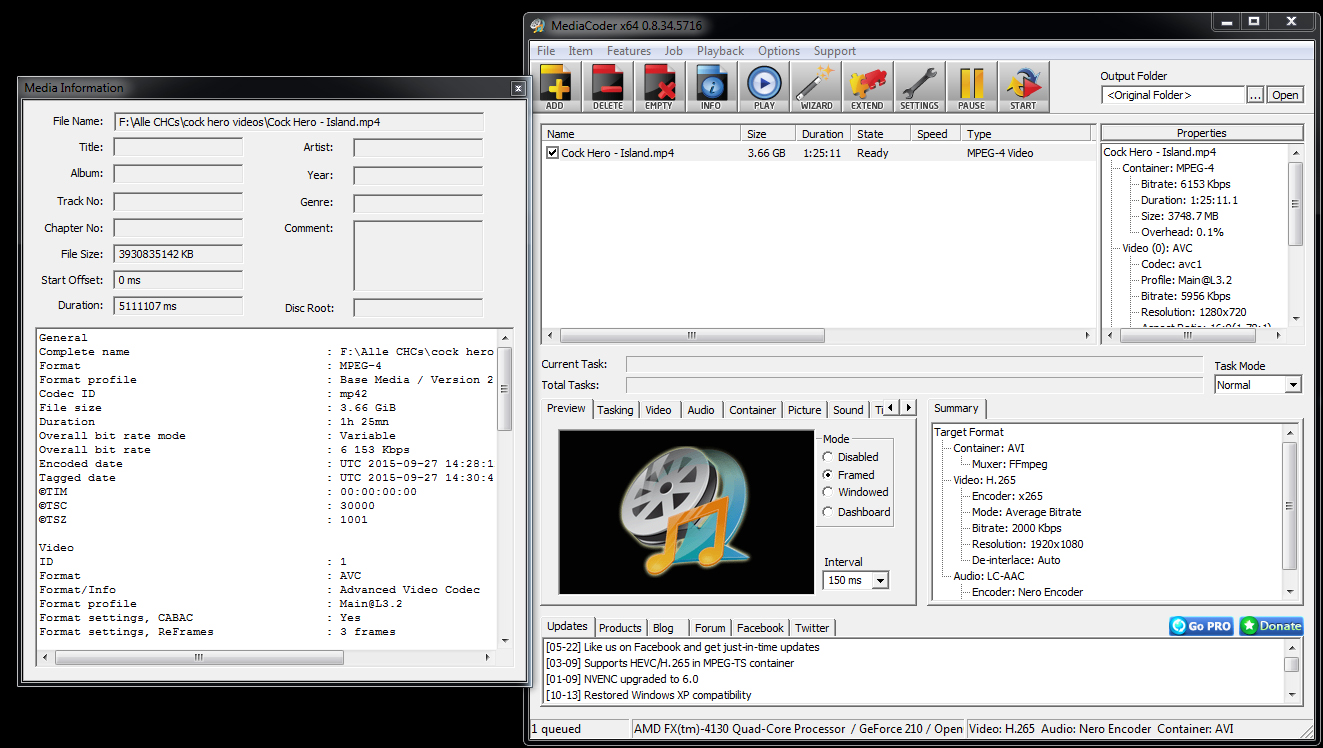Open the Interval 150 ms dropdown
The height and width of the screenshot is (748, 1323).
[880, 581]
